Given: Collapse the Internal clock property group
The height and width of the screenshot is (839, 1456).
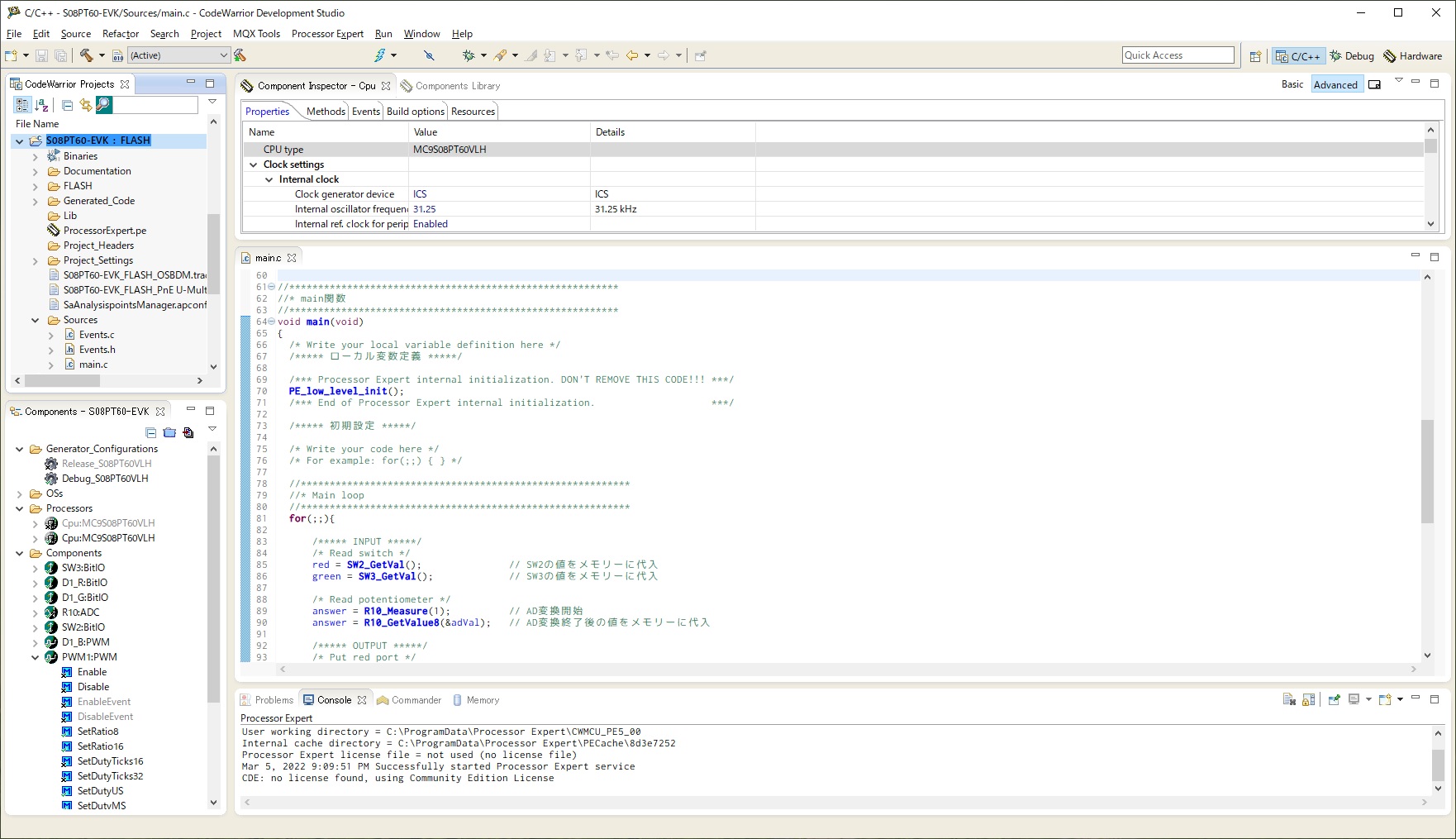Looking at the screenshot, I should [x=269, y=179].
